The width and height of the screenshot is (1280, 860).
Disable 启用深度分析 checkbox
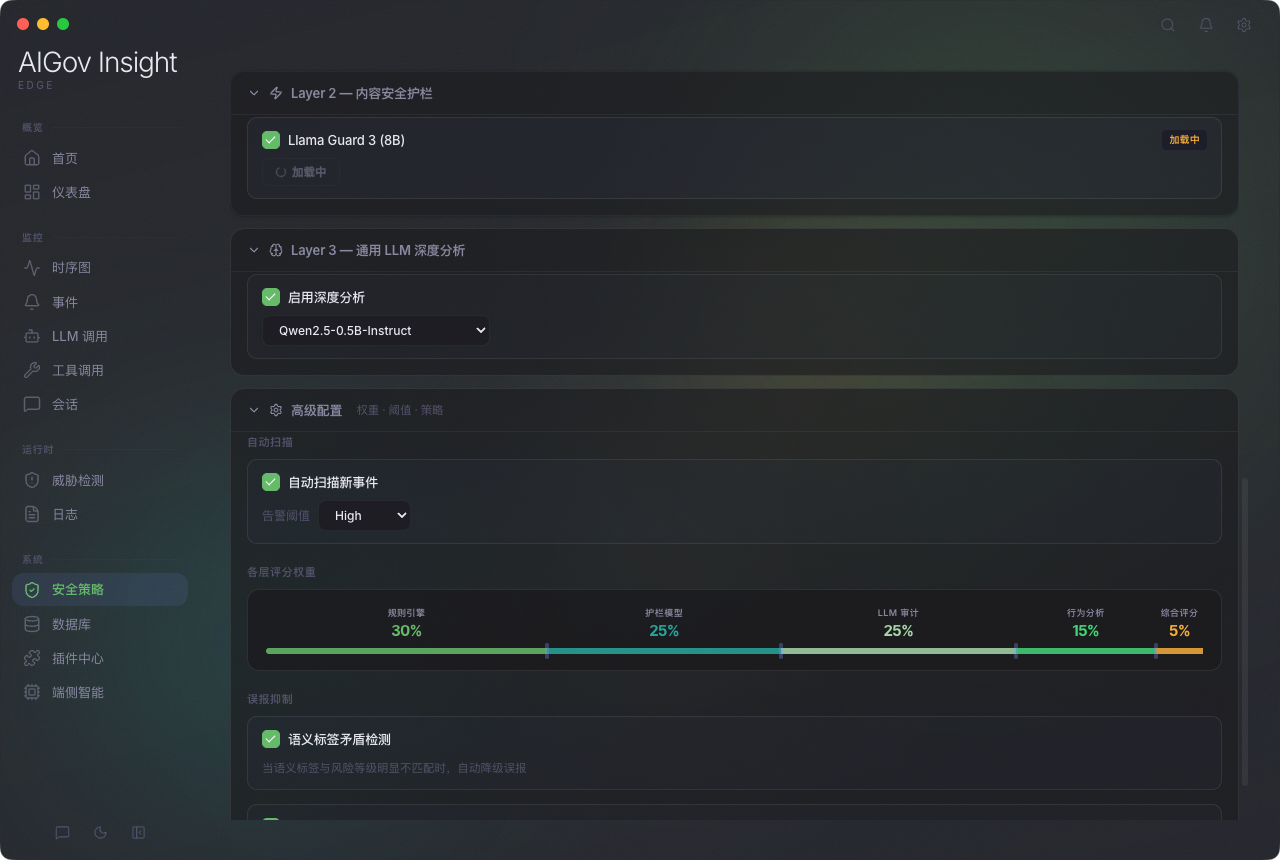[270, 297]
